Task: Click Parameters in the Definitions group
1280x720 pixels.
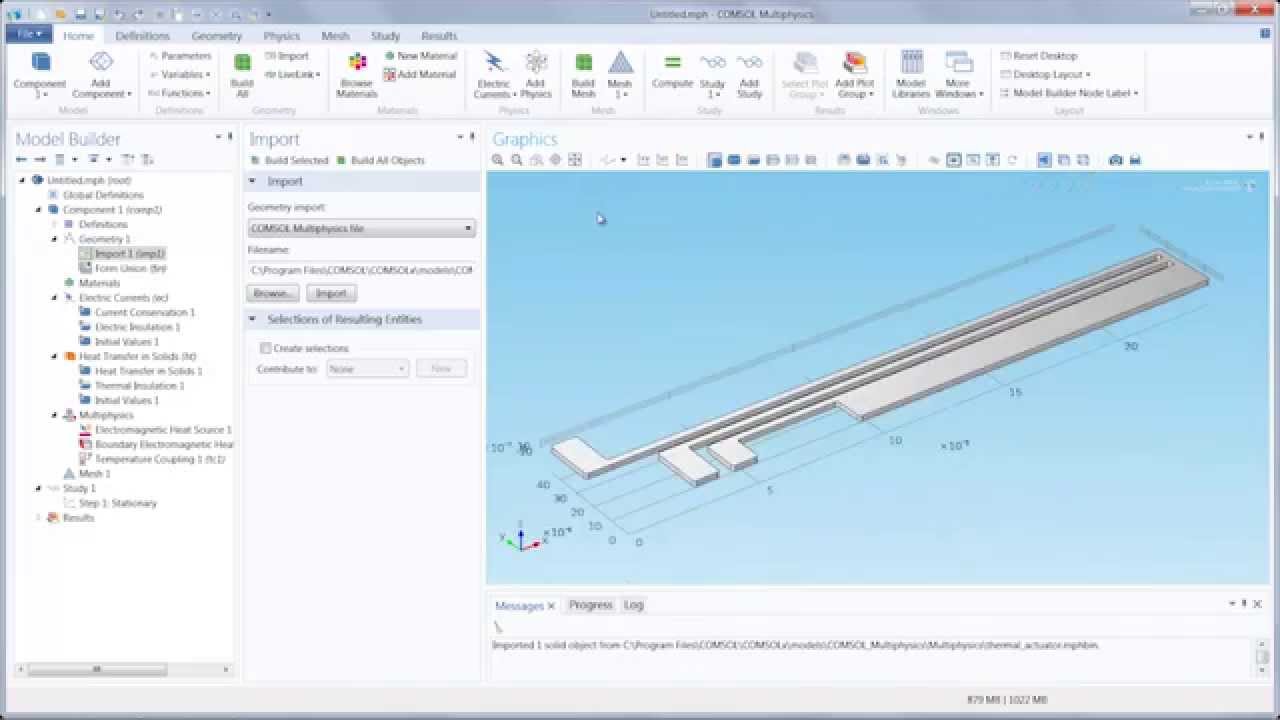Action: pos(180,56)
